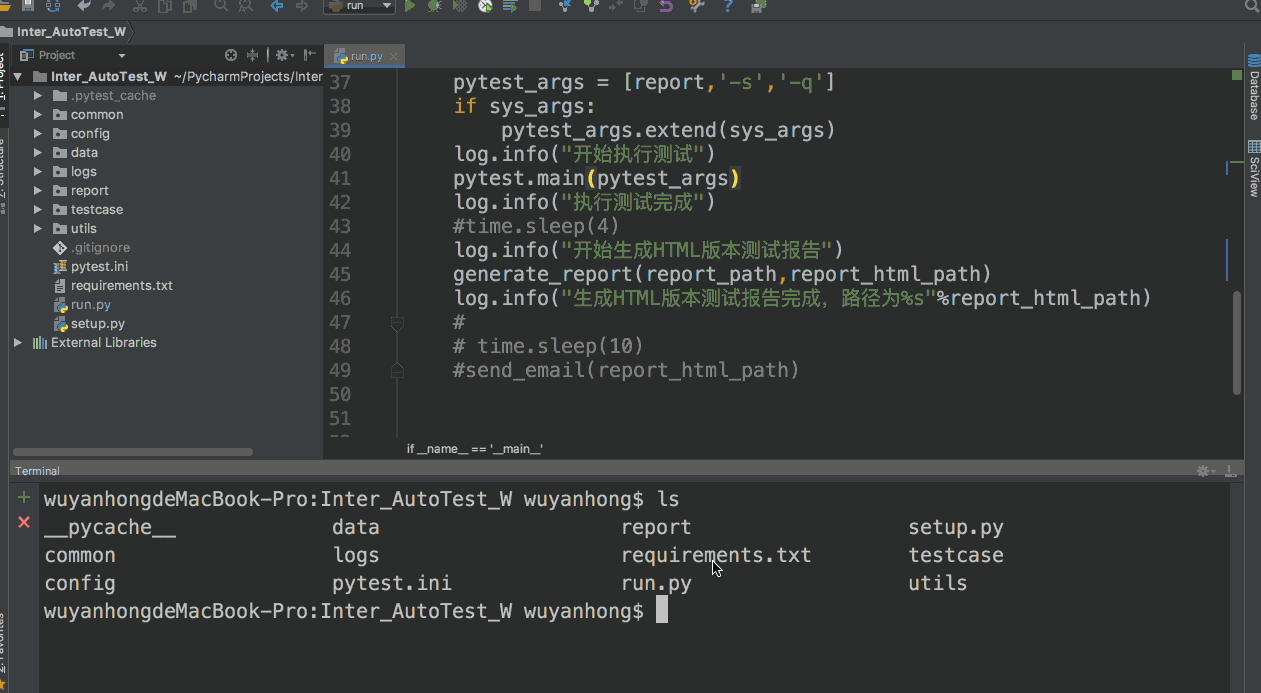Expand the utils folder arrow
Viewport: 1261px width, 693px height.
coord(37,229)
